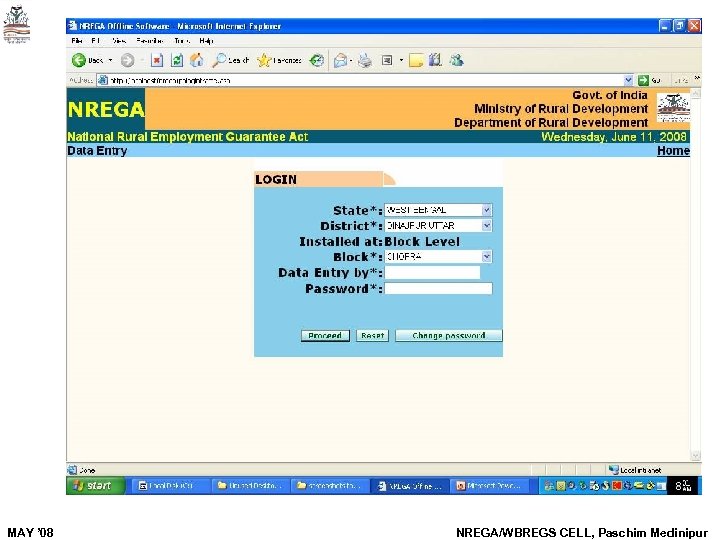Click the Data Entry by input field
Viewport: 720px width, 540px height.
[432, 273]
